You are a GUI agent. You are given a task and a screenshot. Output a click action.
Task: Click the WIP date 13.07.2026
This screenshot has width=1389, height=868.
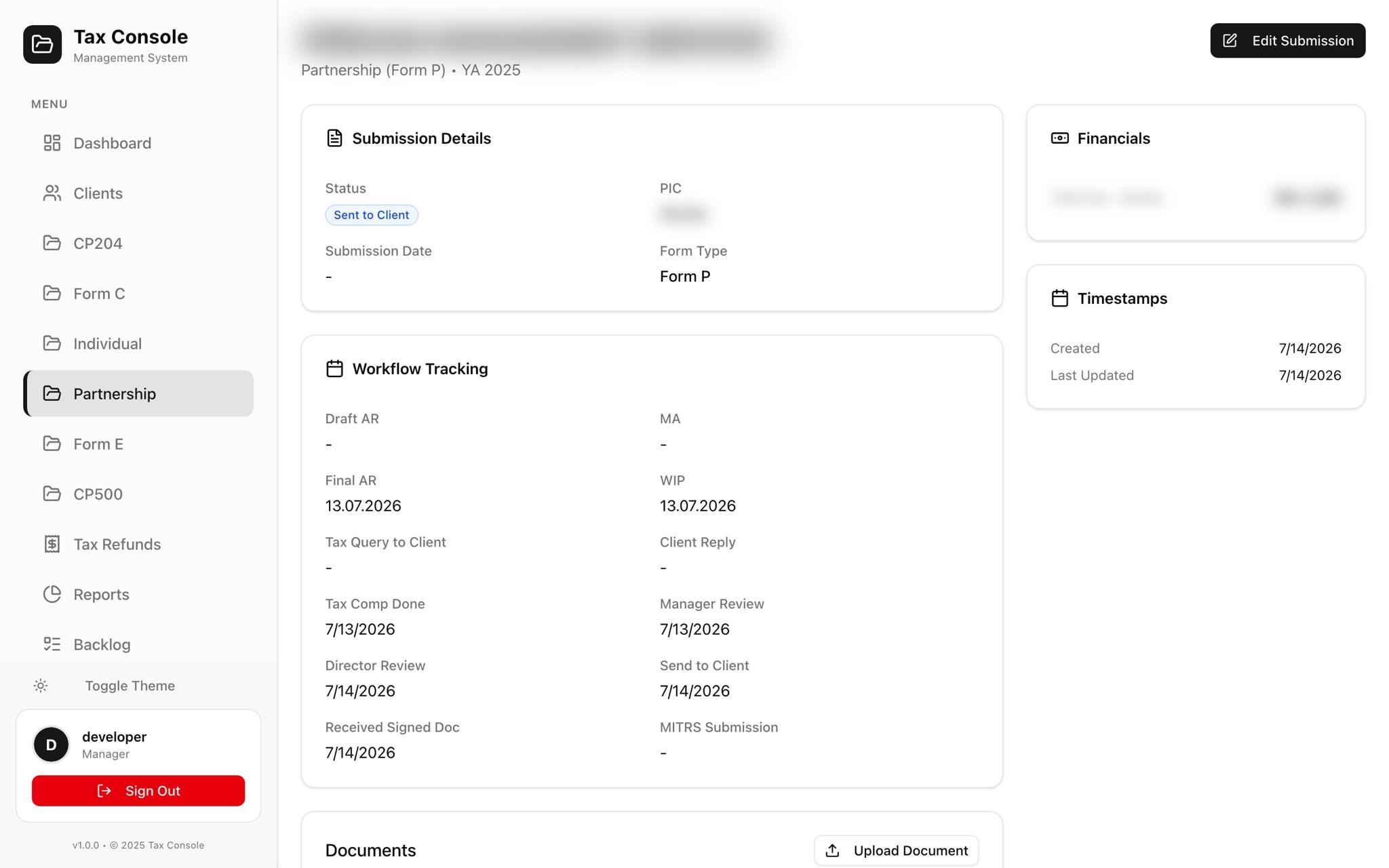pyautogui.click(x=698, y=506)
